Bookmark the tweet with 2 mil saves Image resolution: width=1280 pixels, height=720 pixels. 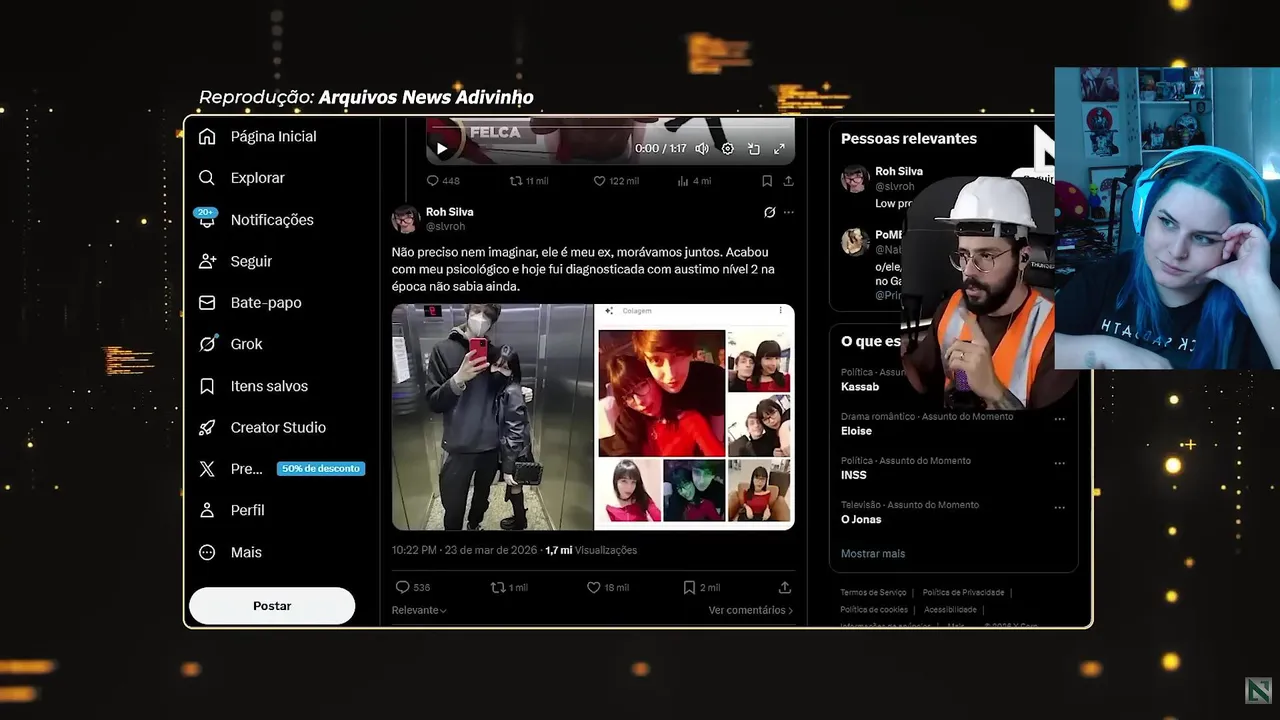(702, 588)
